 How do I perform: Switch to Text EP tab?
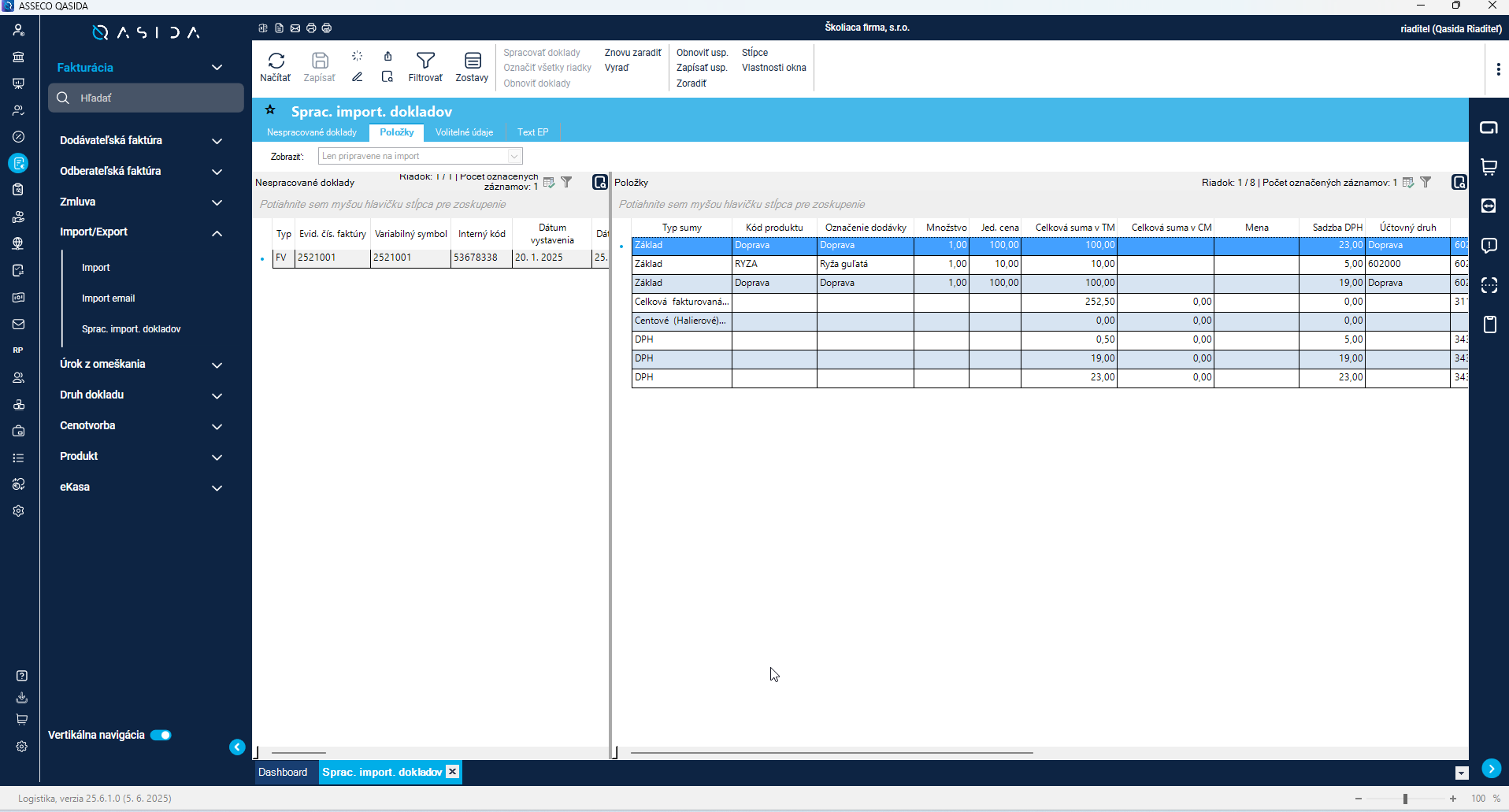point(532,132)
